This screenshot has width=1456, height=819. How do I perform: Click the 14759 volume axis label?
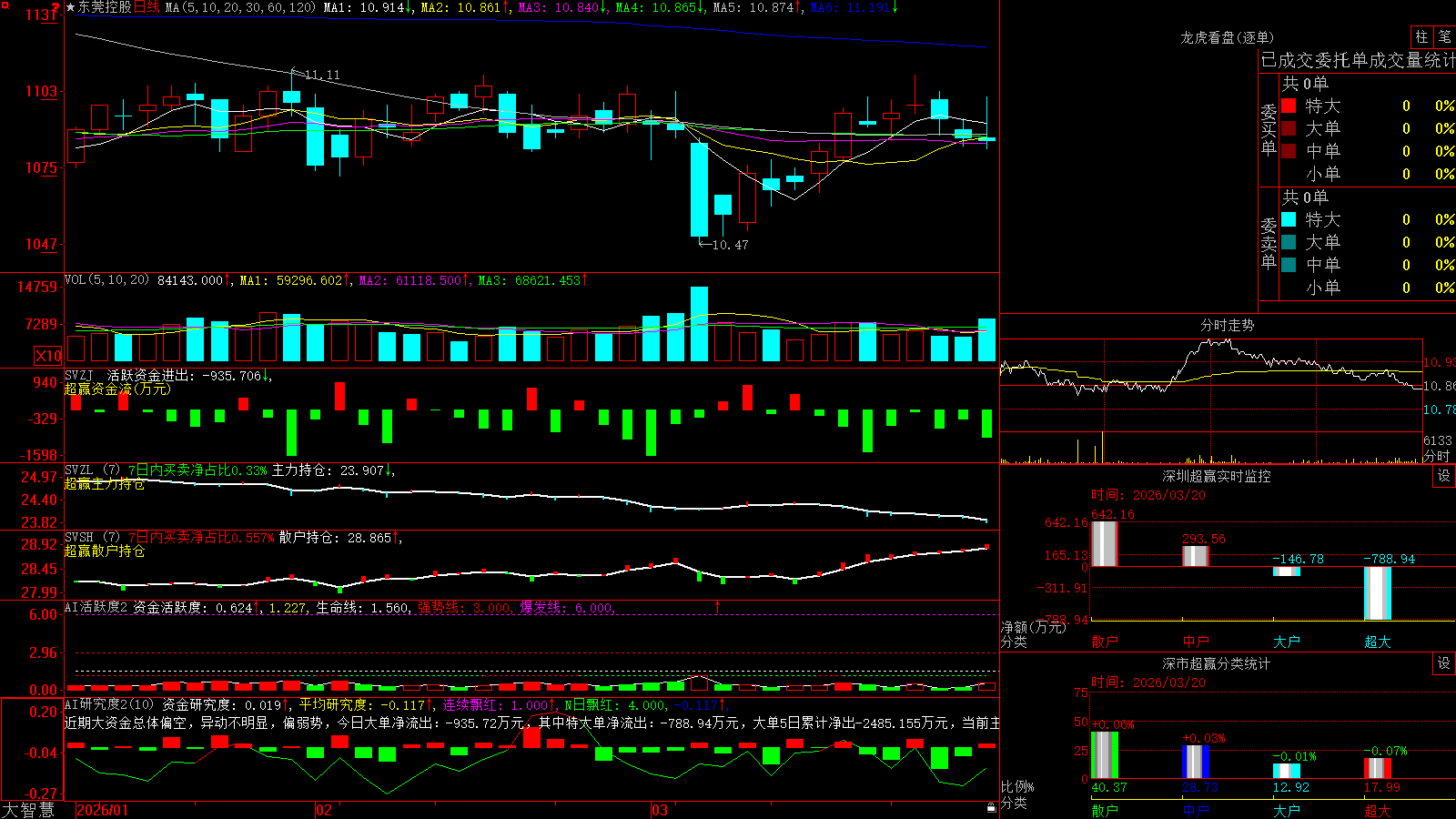pyautogui.click(x=37, y=287)
